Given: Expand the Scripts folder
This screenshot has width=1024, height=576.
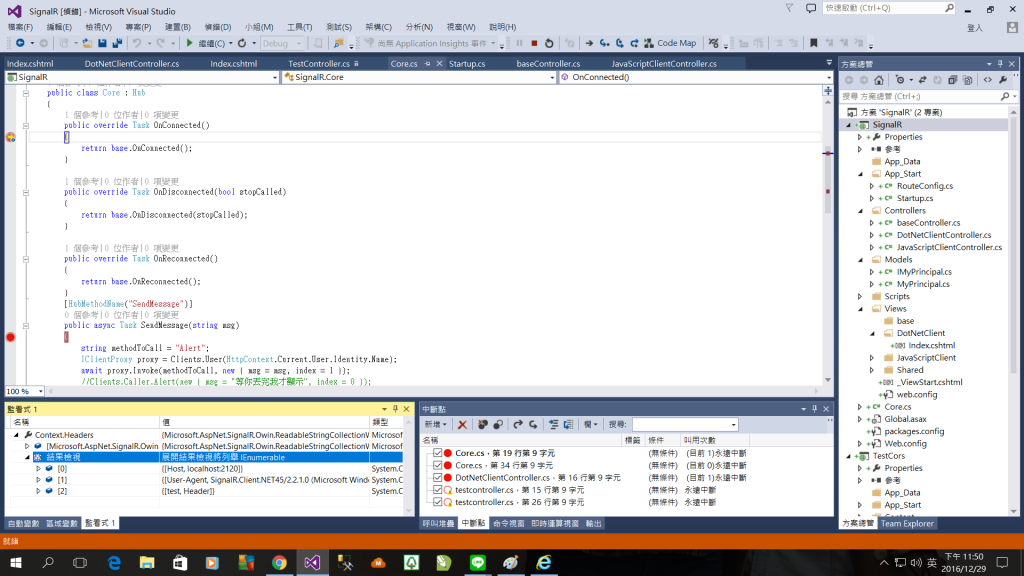Looking at the screenshot, I should 860,296.
